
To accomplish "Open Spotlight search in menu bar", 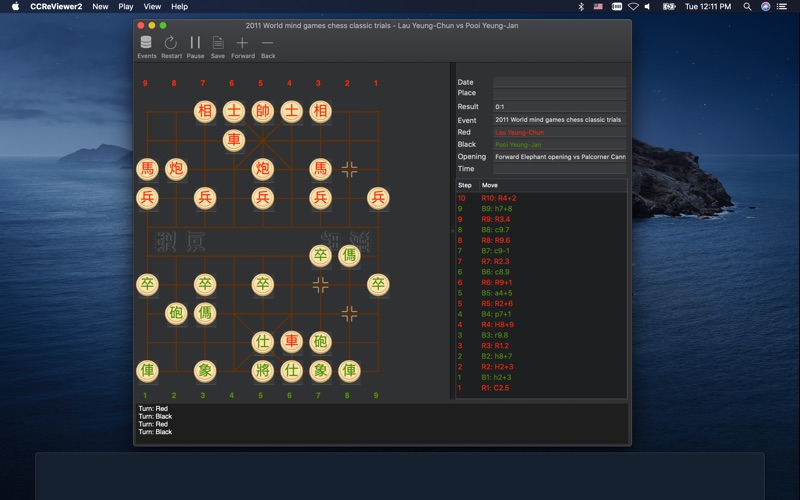I will 747,6.
